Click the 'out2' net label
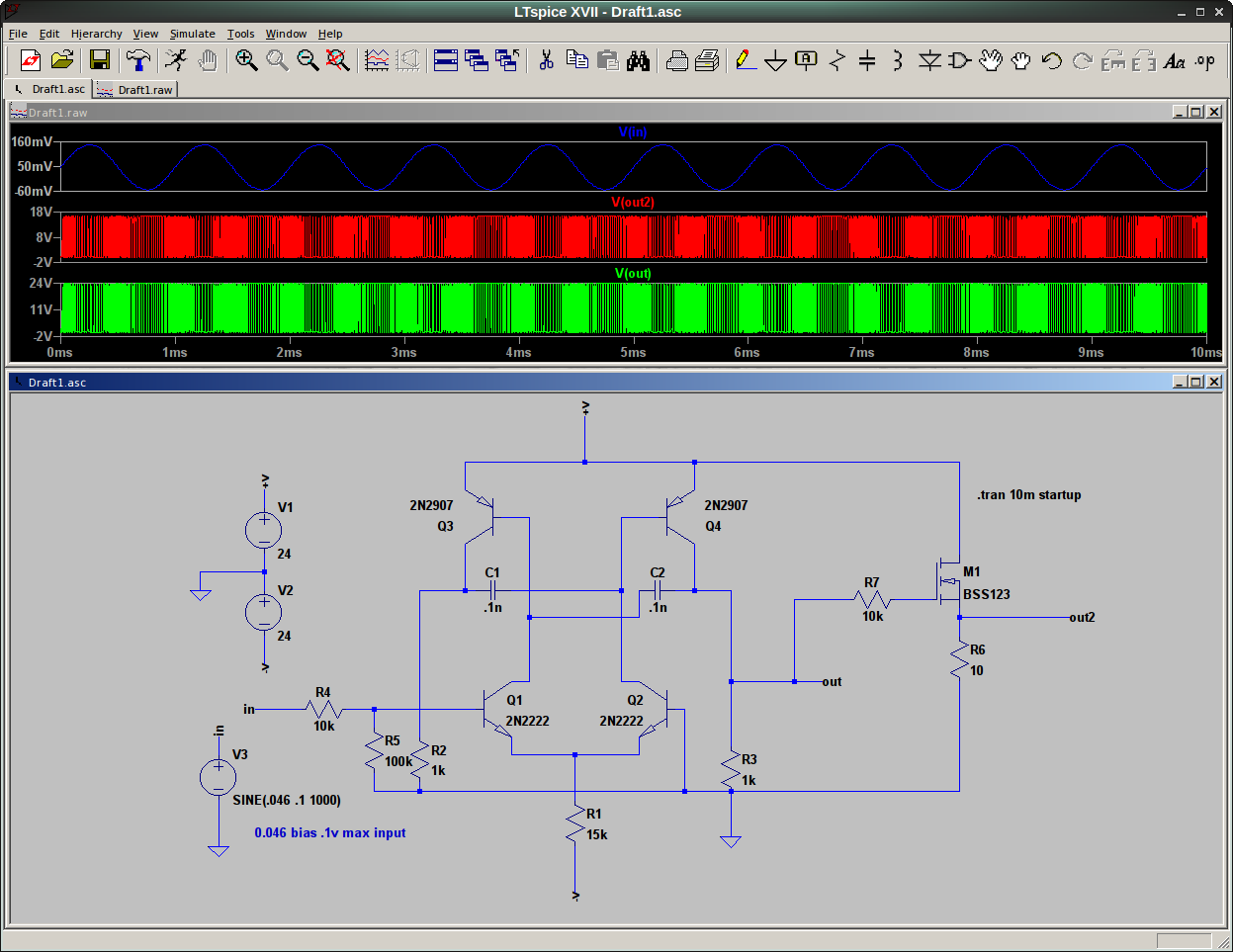The image size is (1233, 952). point(1082,617)
